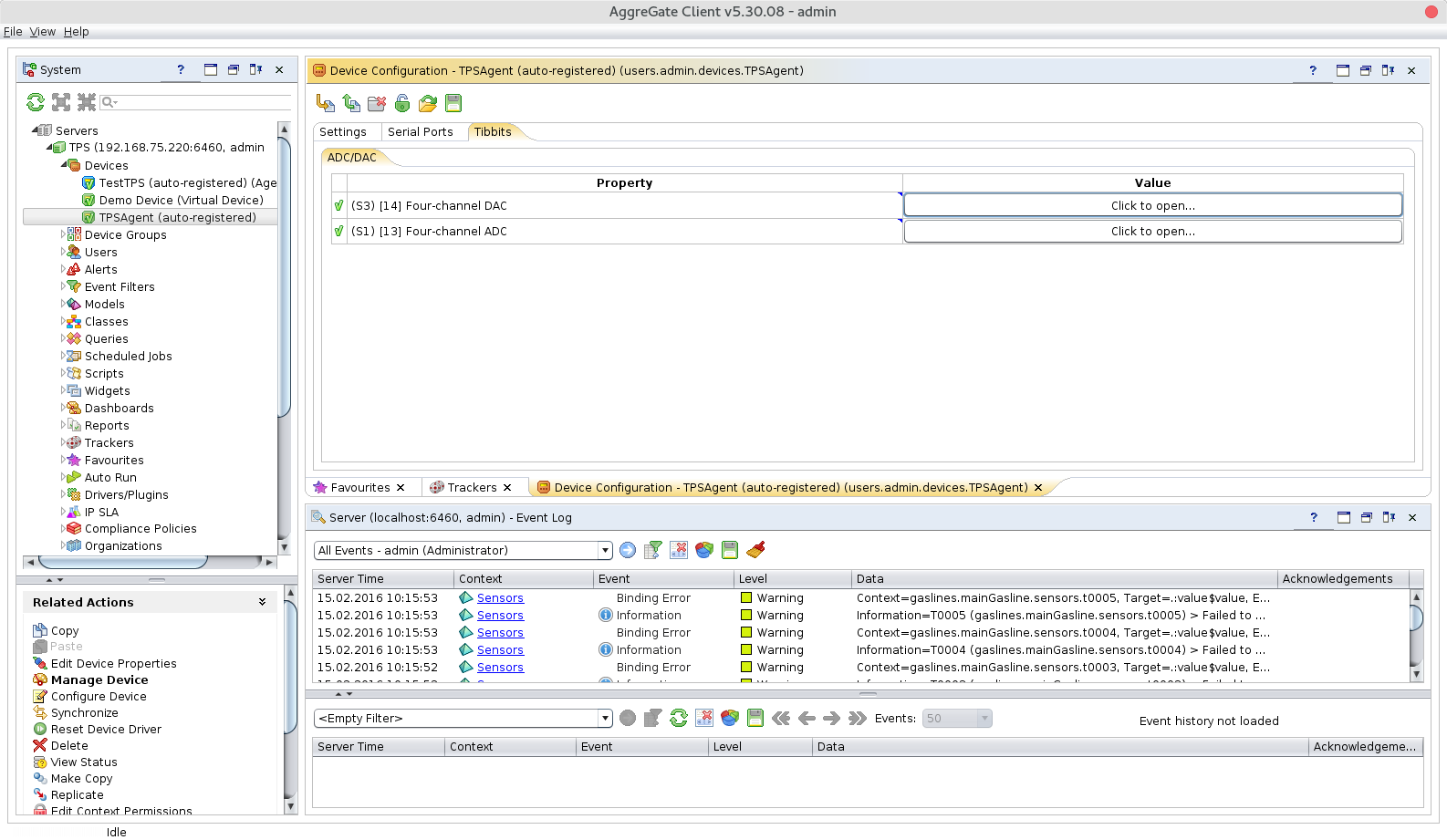Screen dimensions: 1447x840
Task: Select the TestTPS (auto-registered) tree item
Action: click(x=188, y=182)
